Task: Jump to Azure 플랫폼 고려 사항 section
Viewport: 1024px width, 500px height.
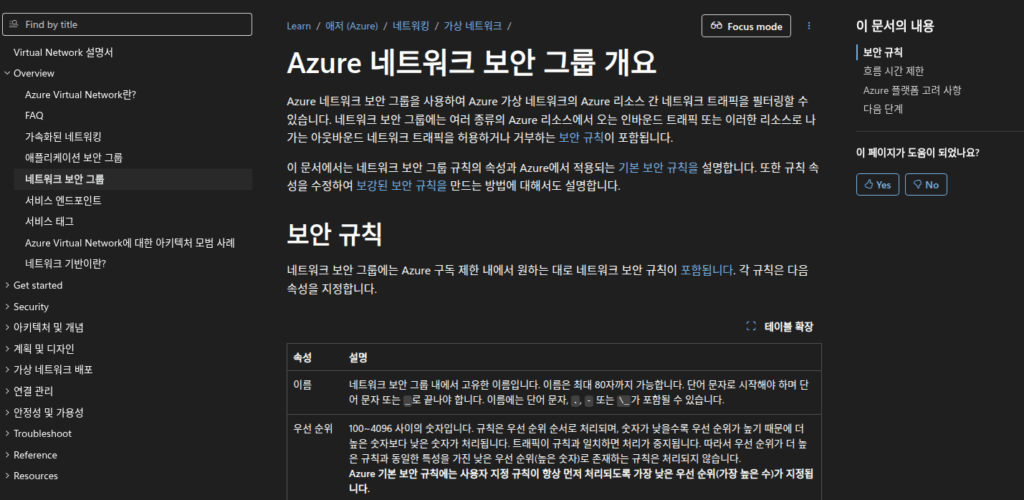Action: click(912, 90)
